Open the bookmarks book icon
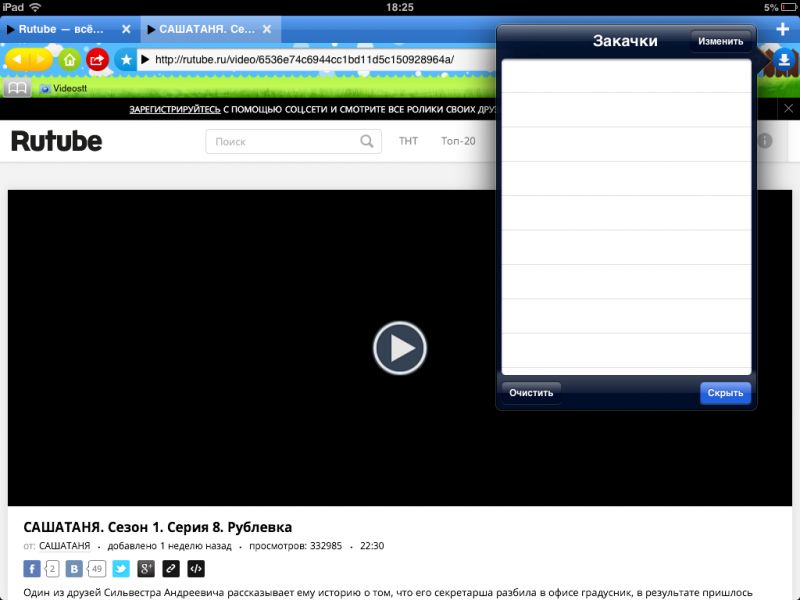 coord(17,88)
